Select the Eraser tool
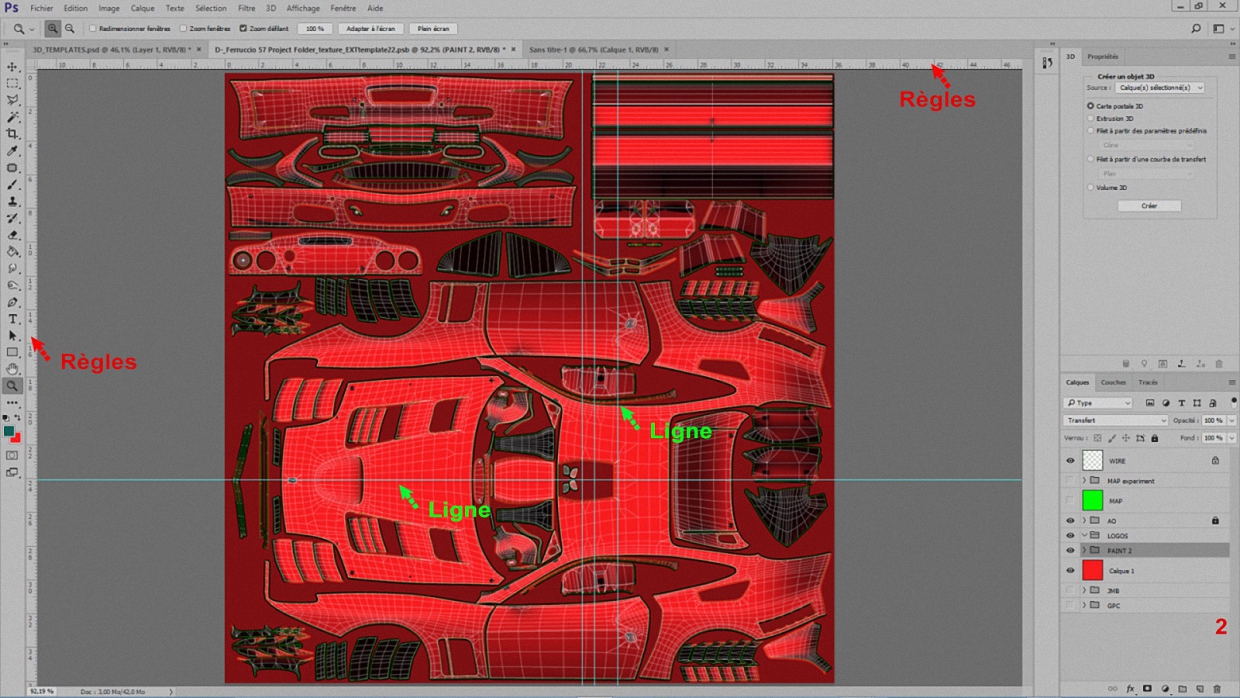 pos(12,235)
